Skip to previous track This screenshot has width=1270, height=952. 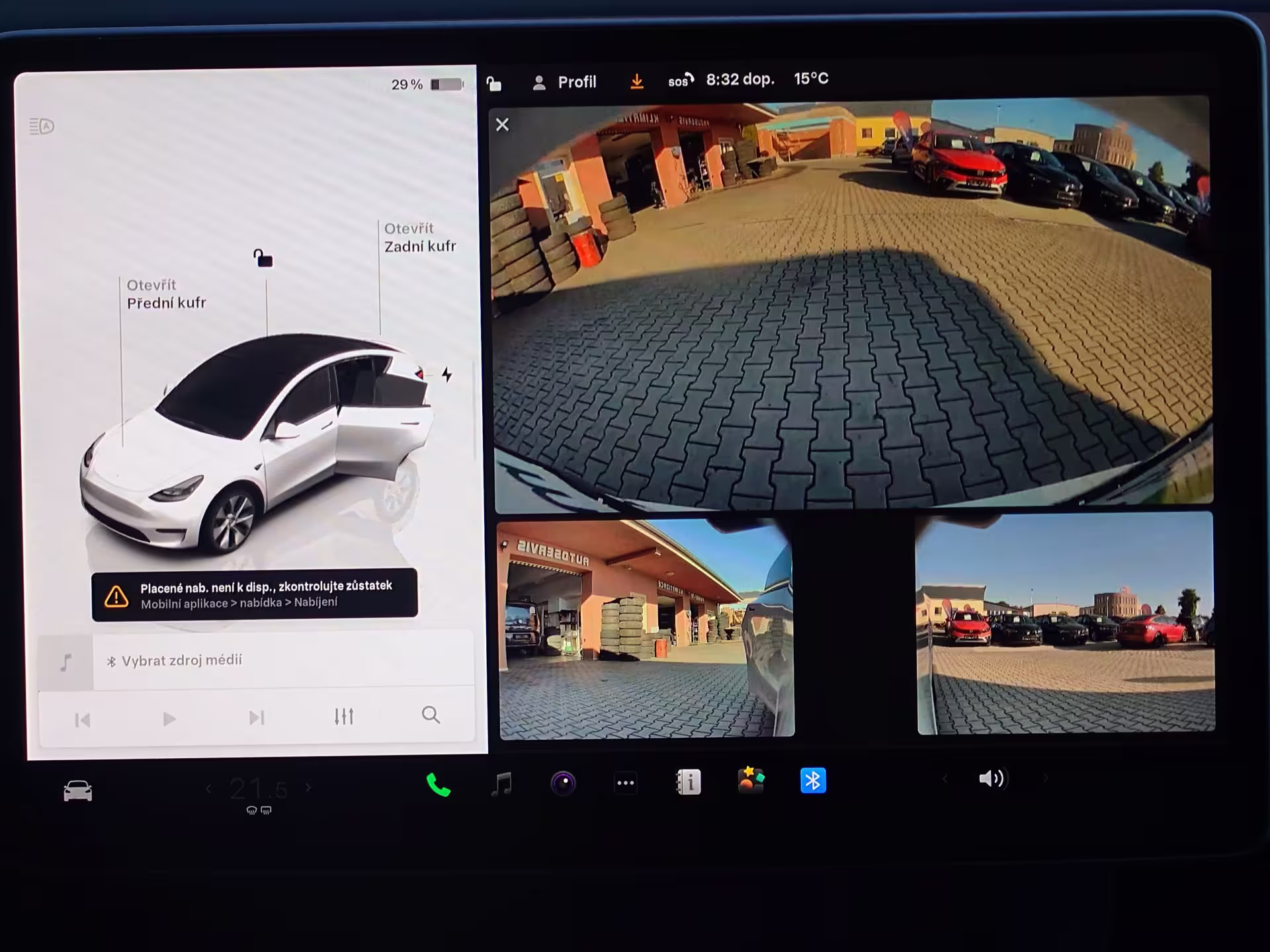[83, 719]
